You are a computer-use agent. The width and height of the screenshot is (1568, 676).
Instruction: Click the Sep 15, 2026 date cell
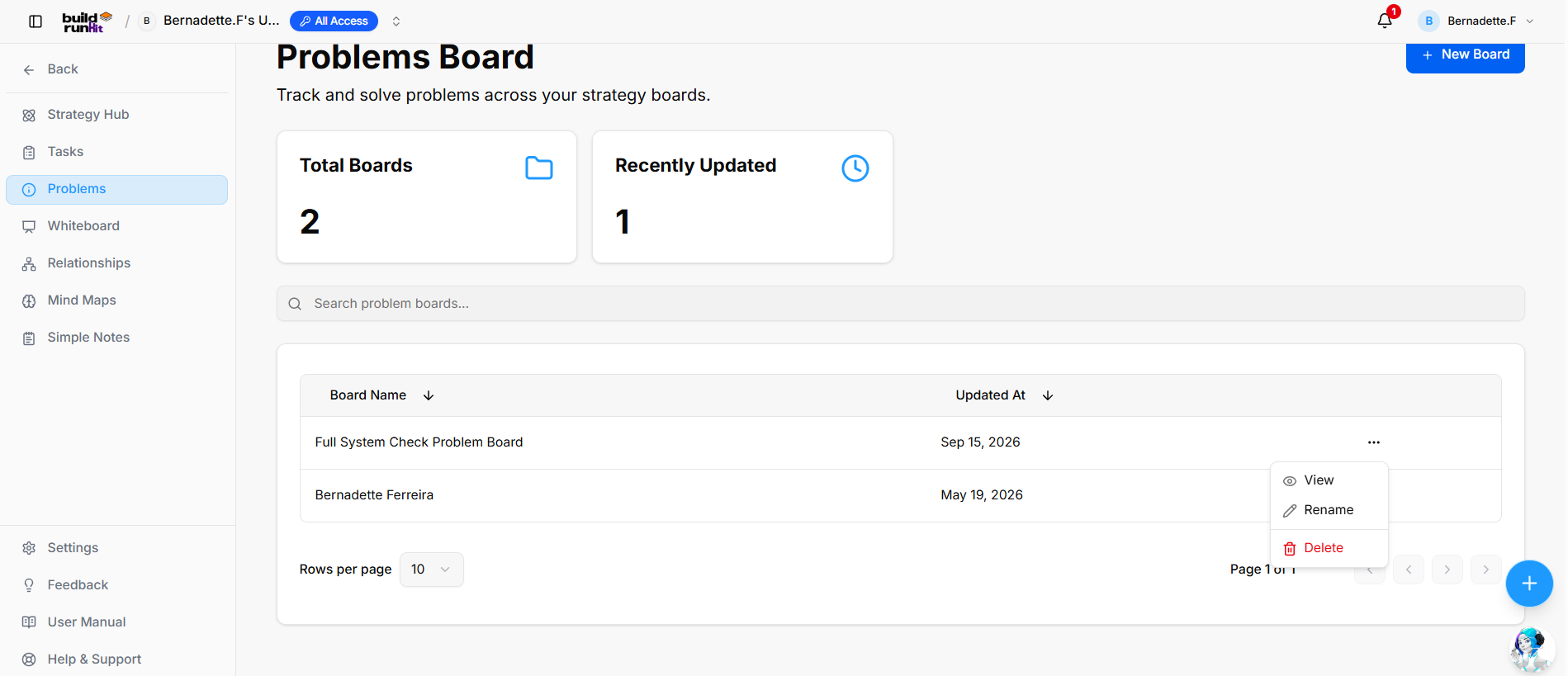click(x=980, y=442)
